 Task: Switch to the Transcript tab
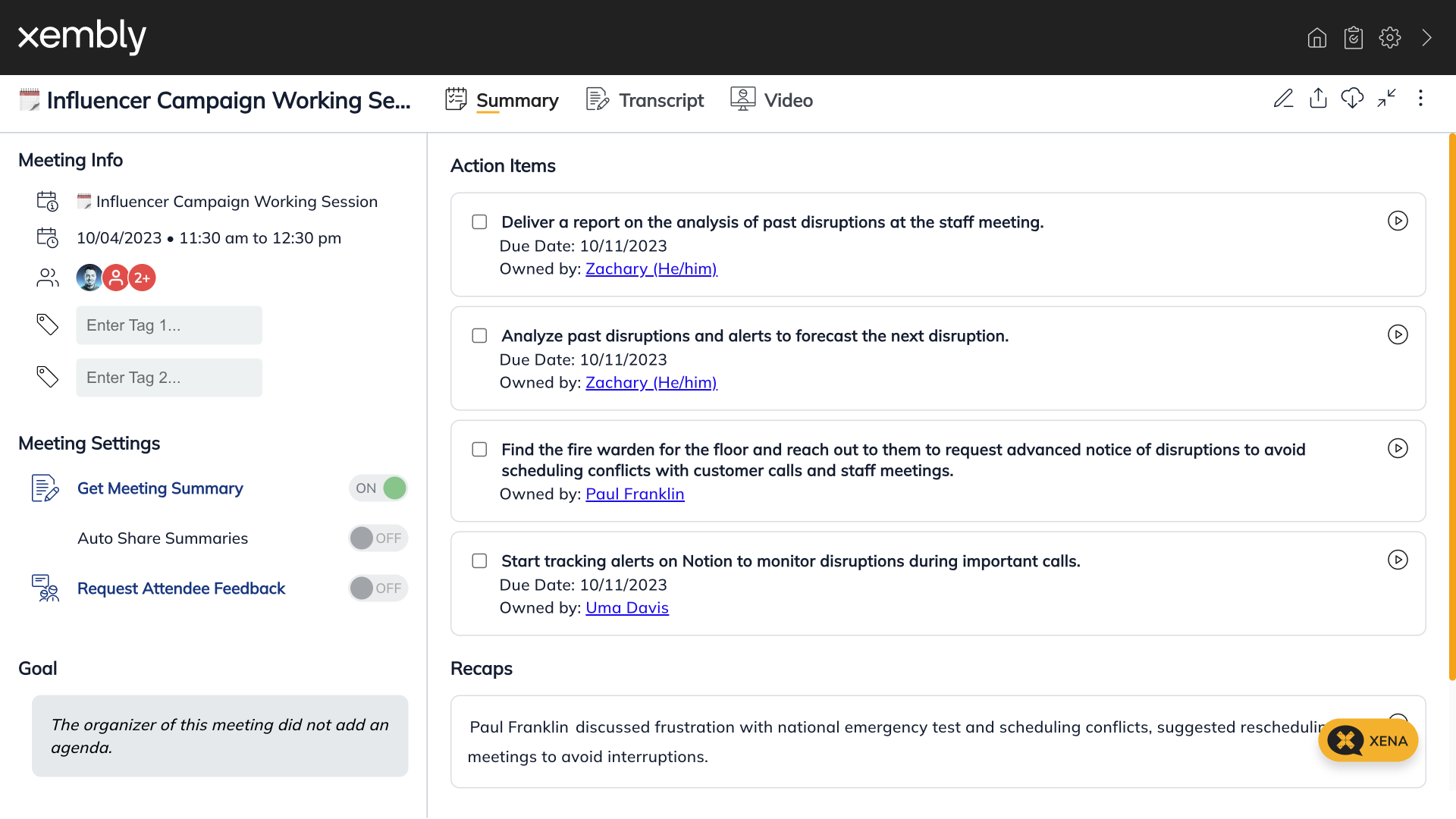pos(661,100)
